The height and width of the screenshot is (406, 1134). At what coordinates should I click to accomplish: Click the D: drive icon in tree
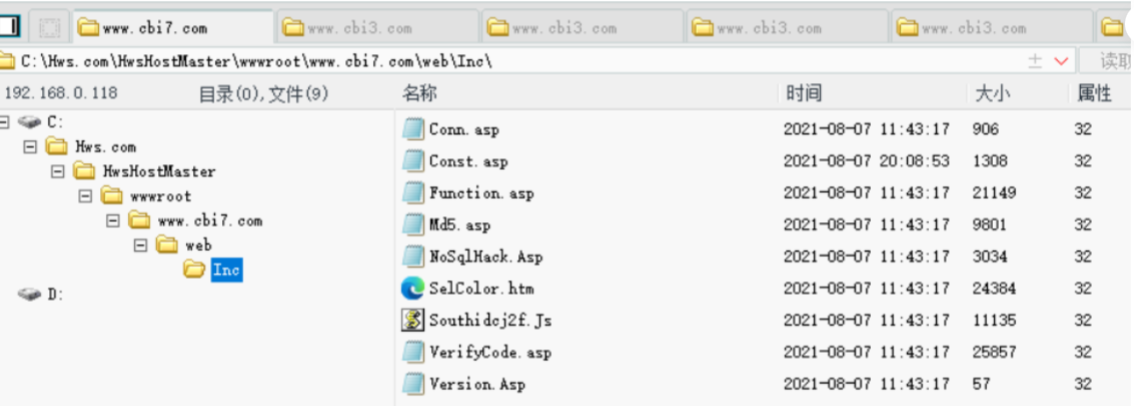pos(29,294)
